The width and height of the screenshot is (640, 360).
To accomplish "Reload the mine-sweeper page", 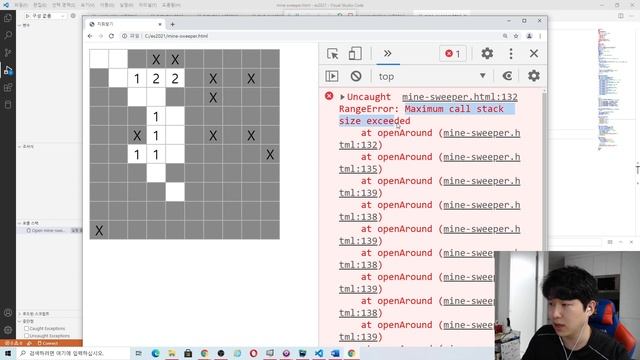I will point(111,36).
